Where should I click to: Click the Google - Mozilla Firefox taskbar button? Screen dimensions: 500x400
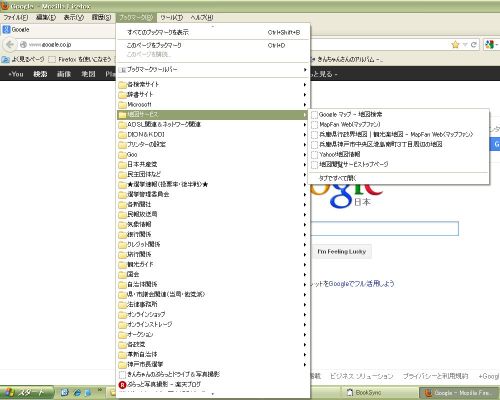coord(459,393)
